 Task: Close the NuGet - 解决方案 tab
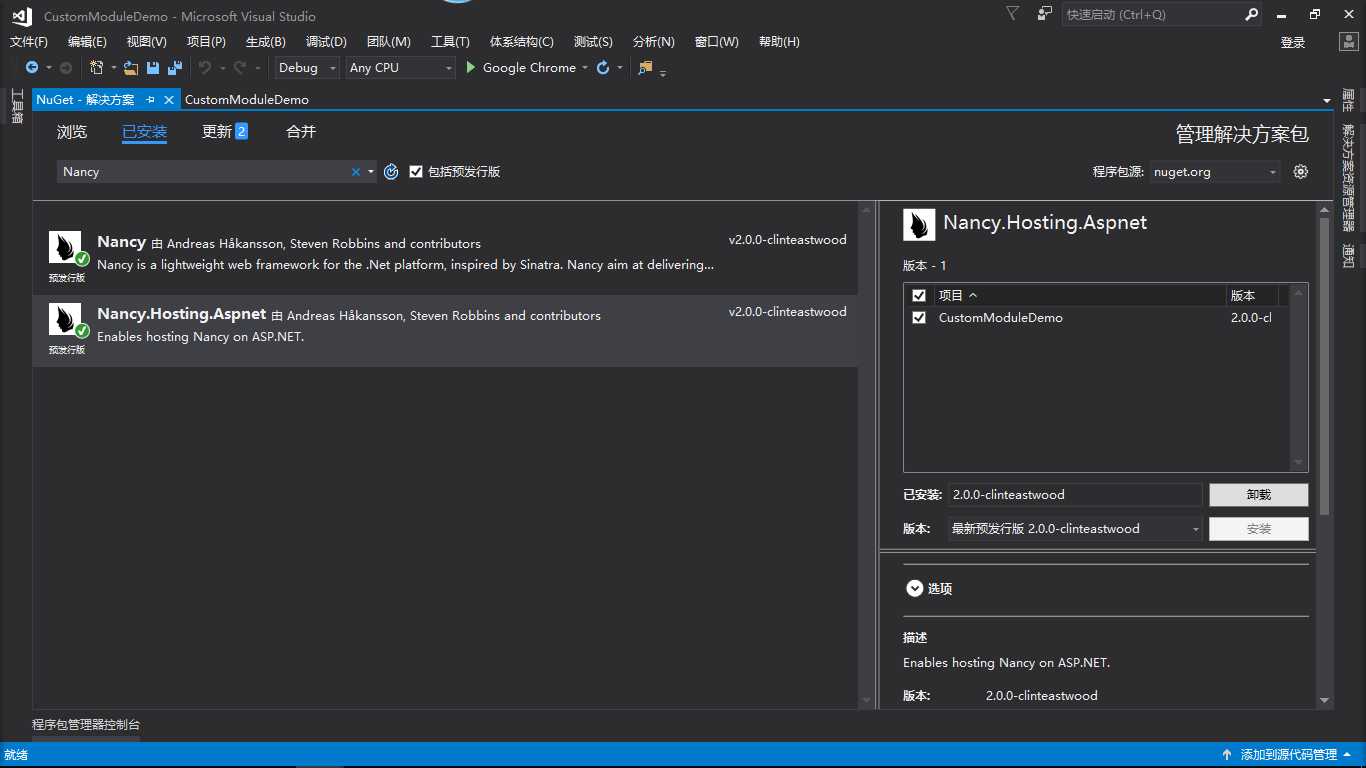click(169, 100)
